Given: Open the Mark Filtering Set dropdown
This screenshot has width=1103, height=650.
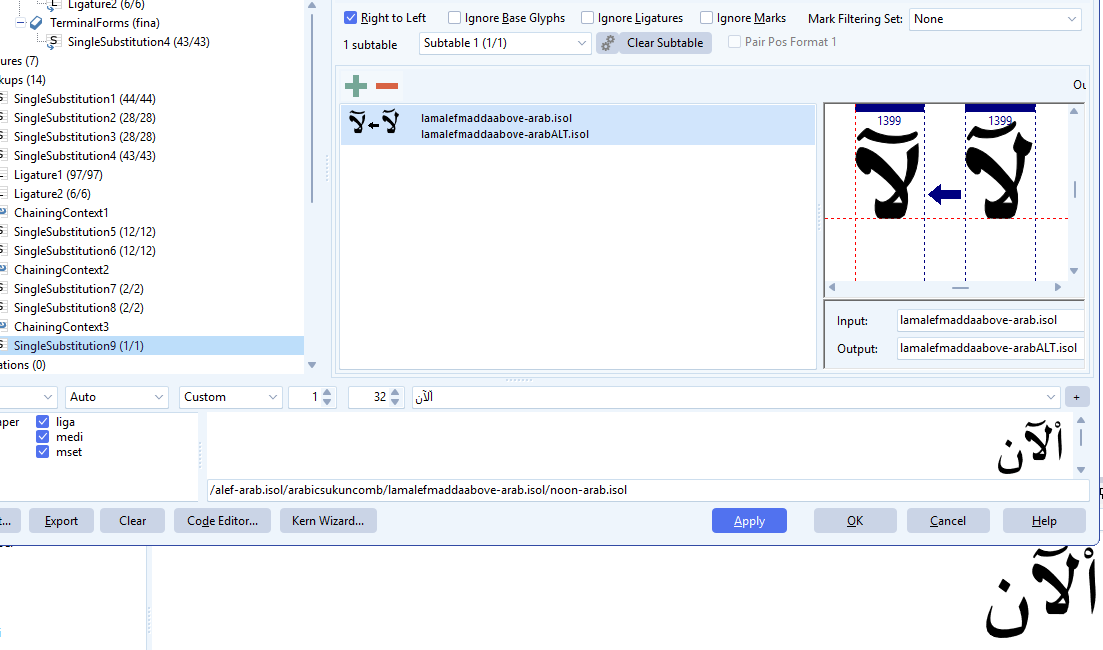Looking at the screenshot, I should [994, 19].
